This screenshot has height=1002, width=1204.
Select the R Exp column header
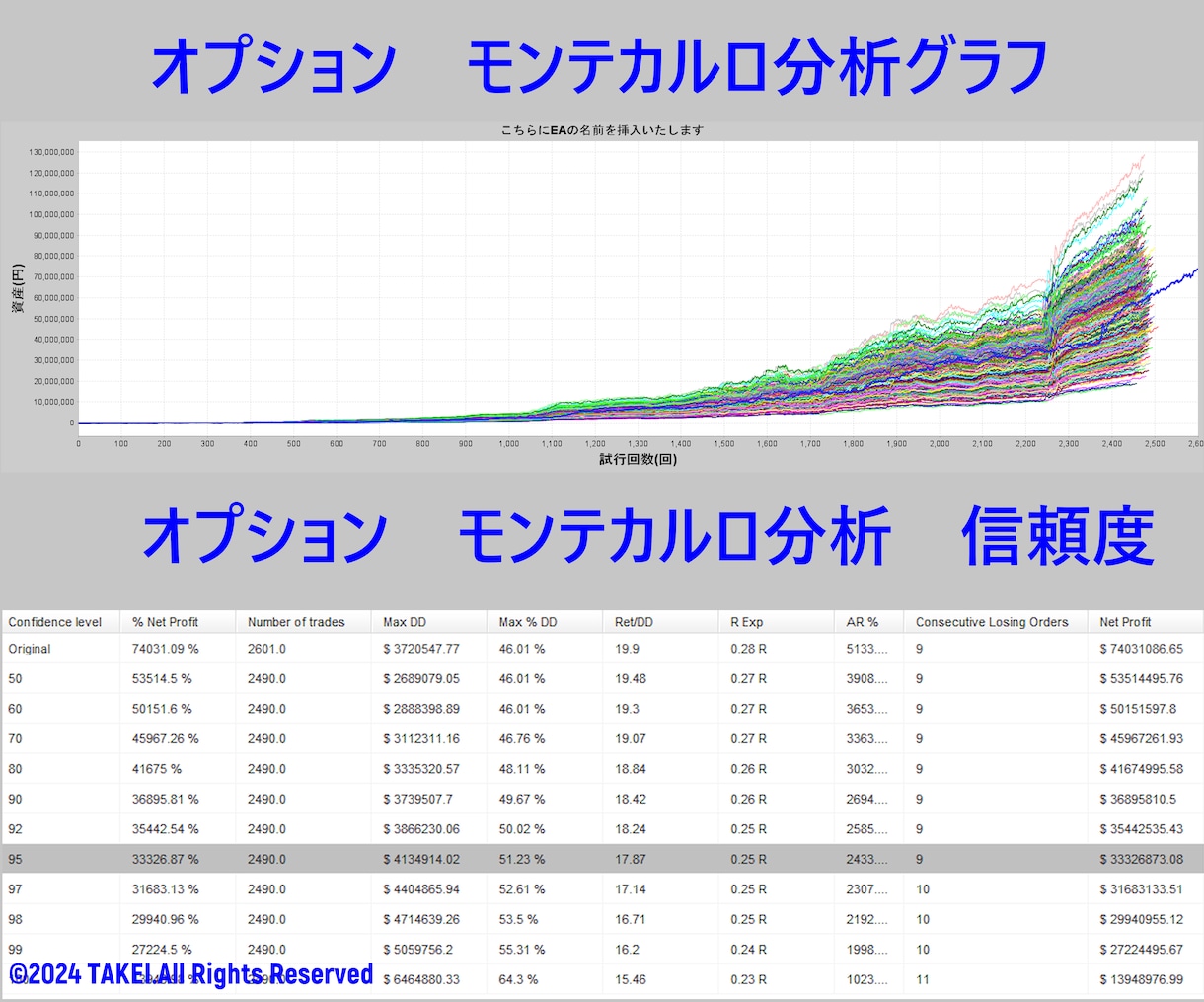click(x=777, y=622)
